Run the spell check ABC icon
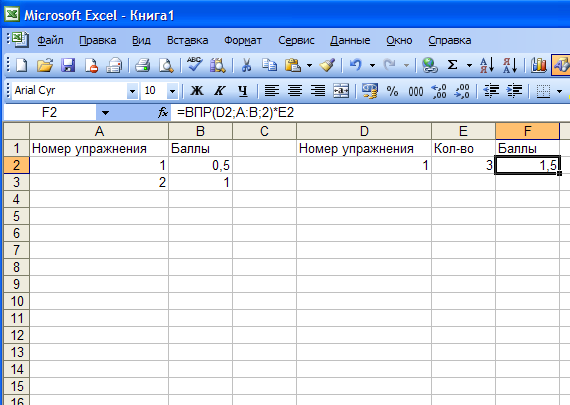 (x=194, y=65)
